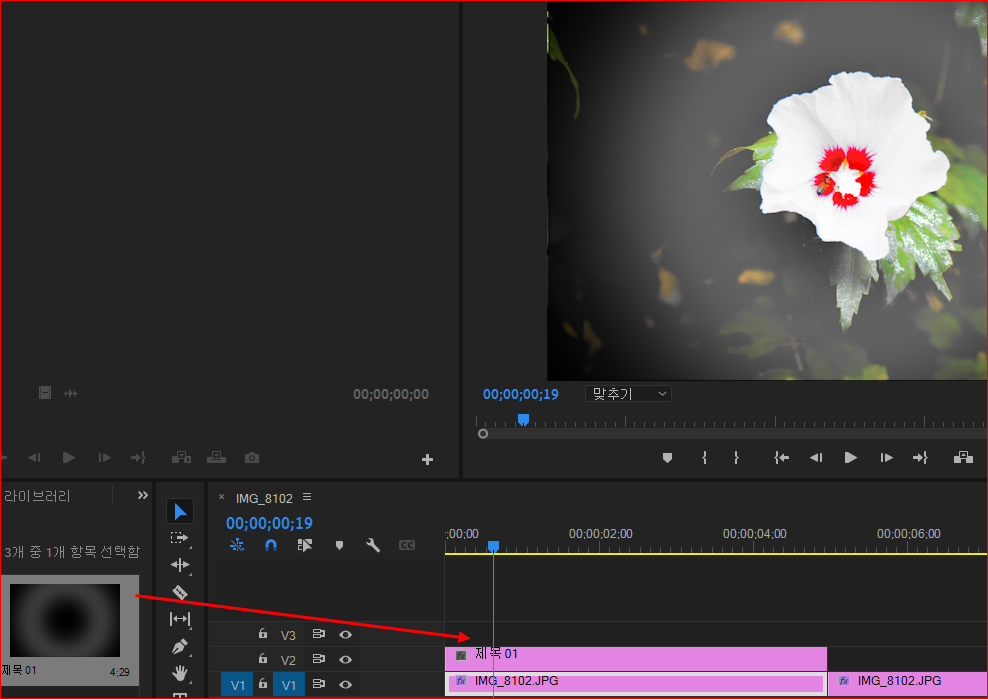Viewport: 988px width, 699px height.
Task: Select the IMG_8102 sequence tab
Action: click(x=264, y=499)
